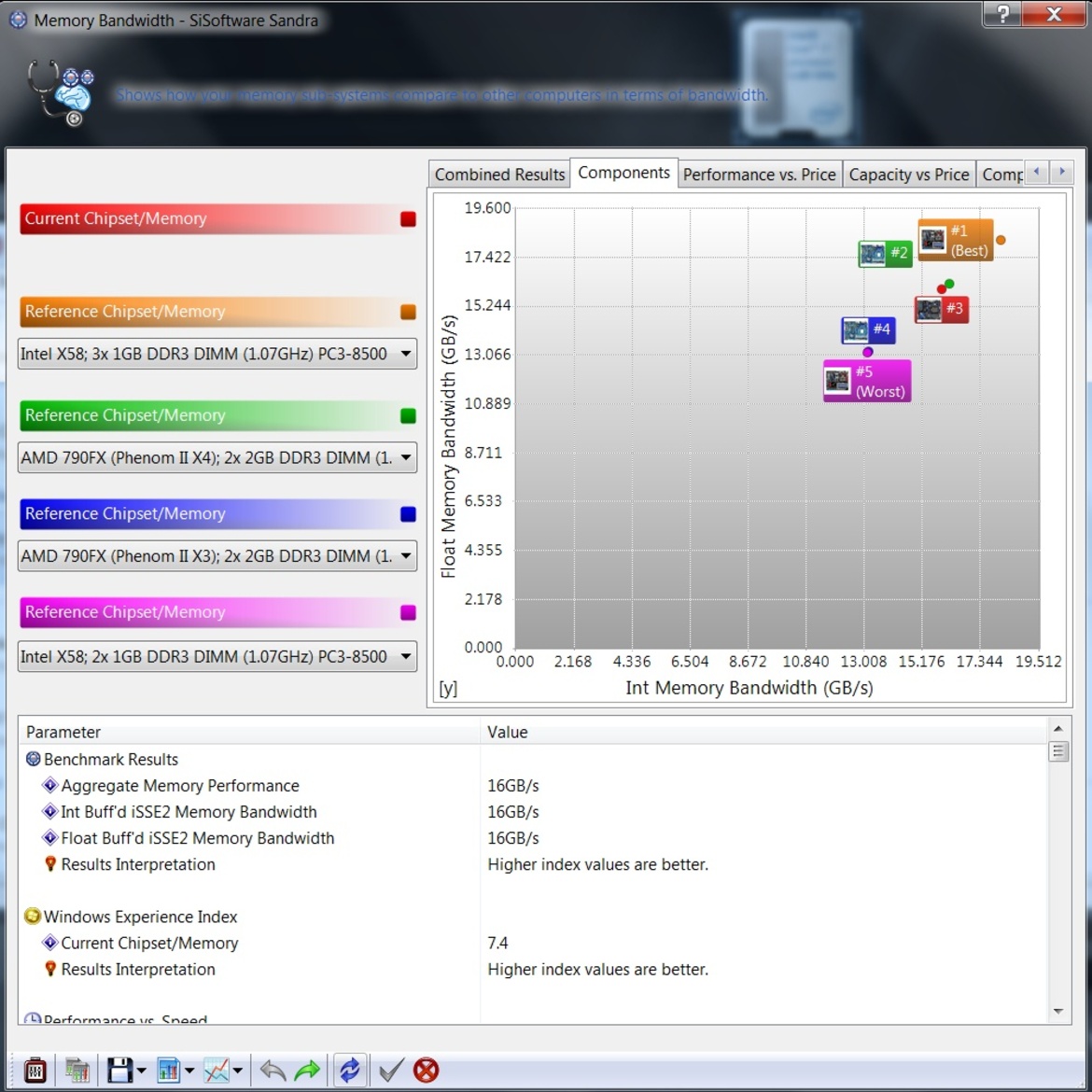
Task: Open the options slider icon in bottom toolbar
Action: pos(35,1070)
